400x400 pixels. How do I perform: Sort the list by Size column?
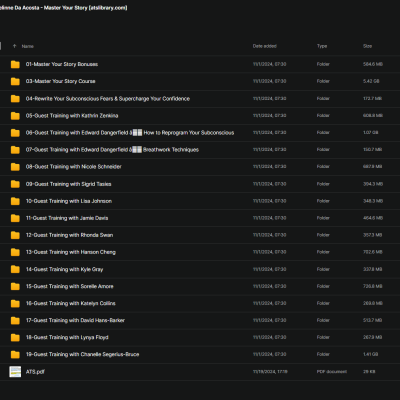pyautogui.click(x=367, y=46)
